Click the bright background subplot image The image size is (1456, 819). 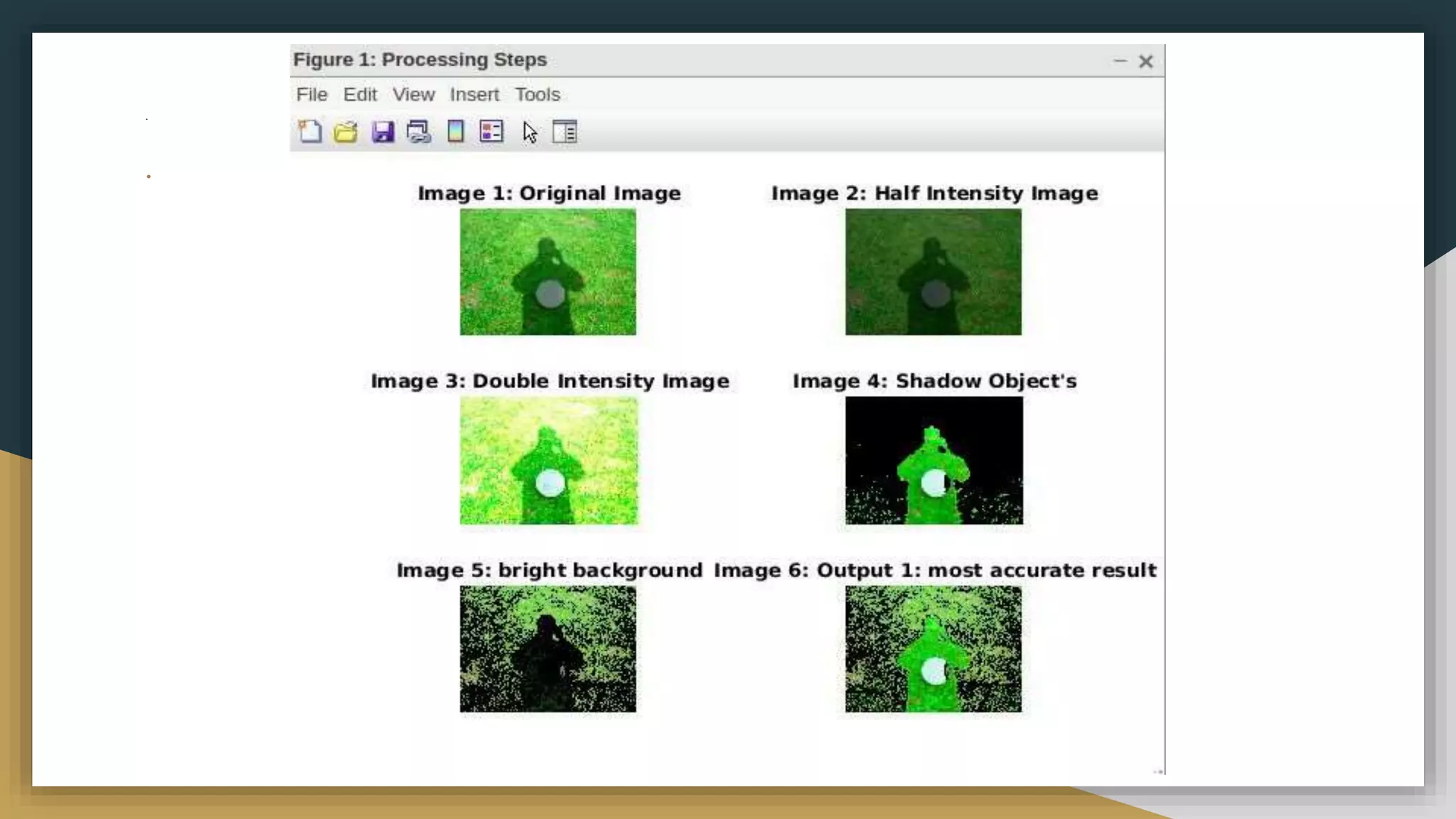click(547, 648)
